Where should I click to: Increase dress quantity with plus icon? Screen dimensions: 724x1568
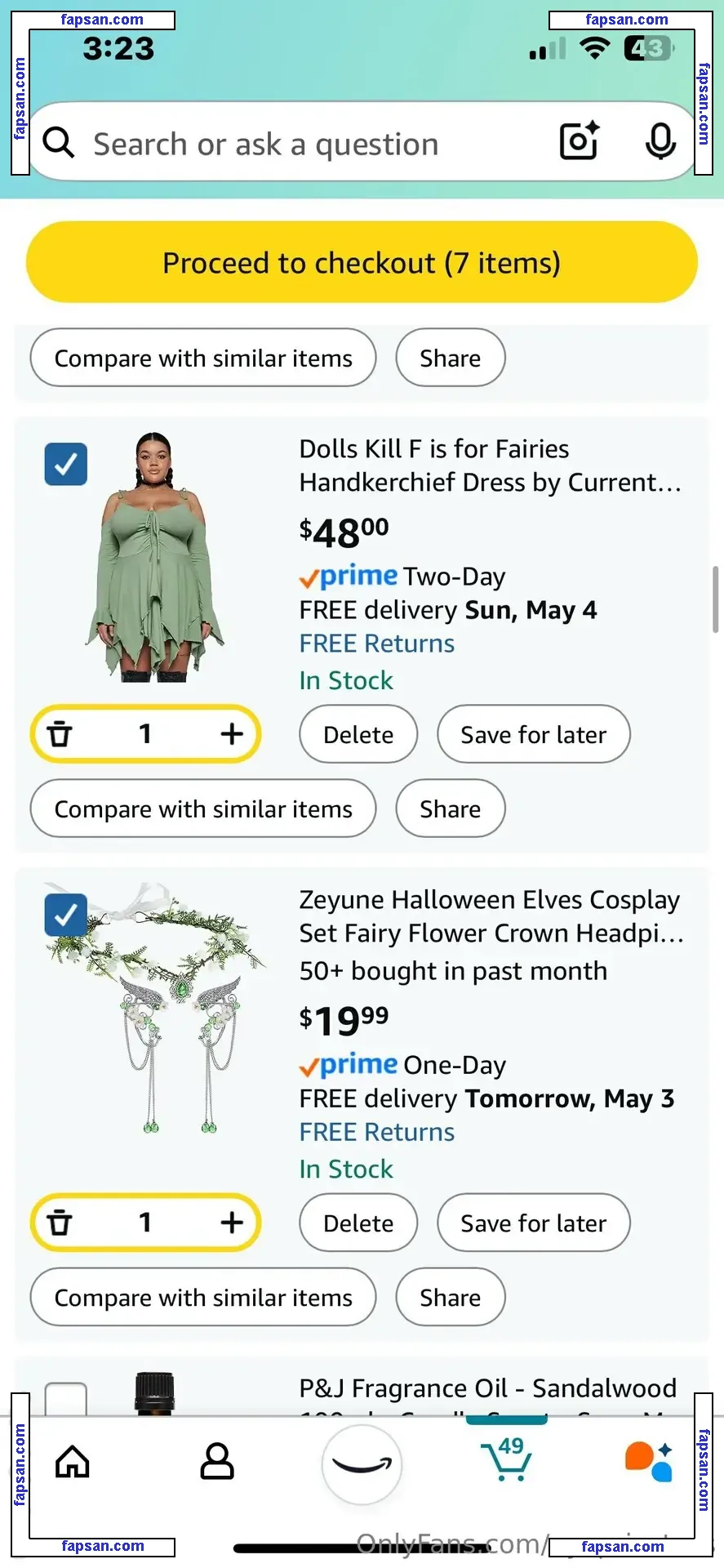(x=232, y=734)
